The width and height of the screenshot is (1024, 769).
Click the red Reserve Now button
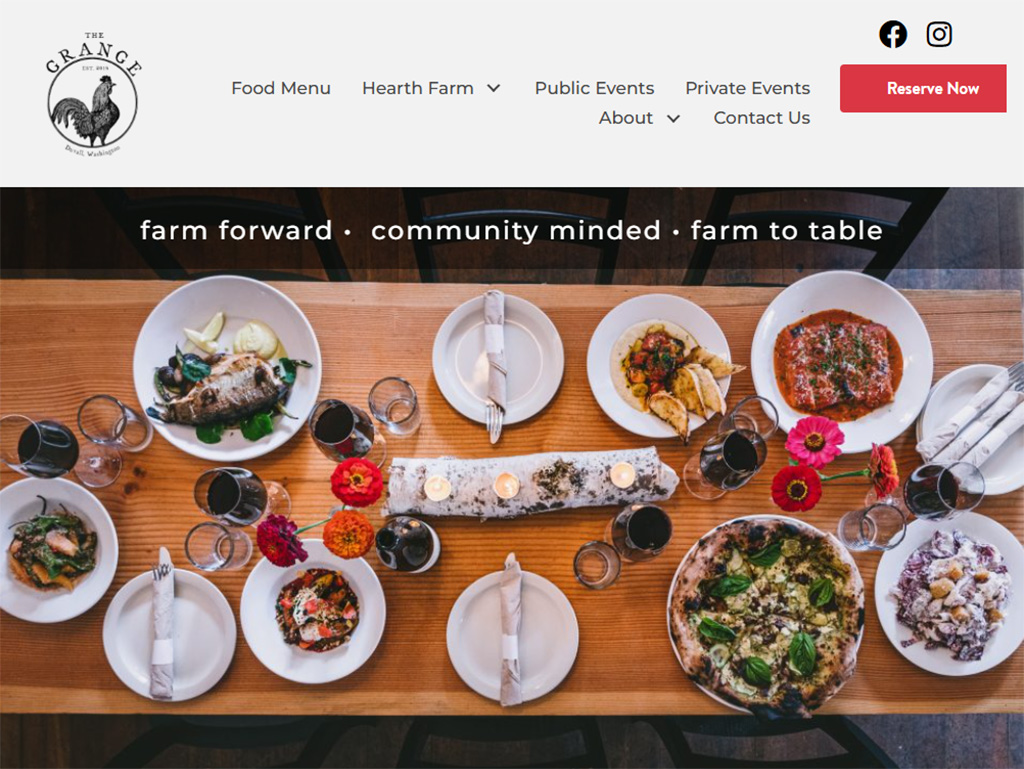[923, 88]
